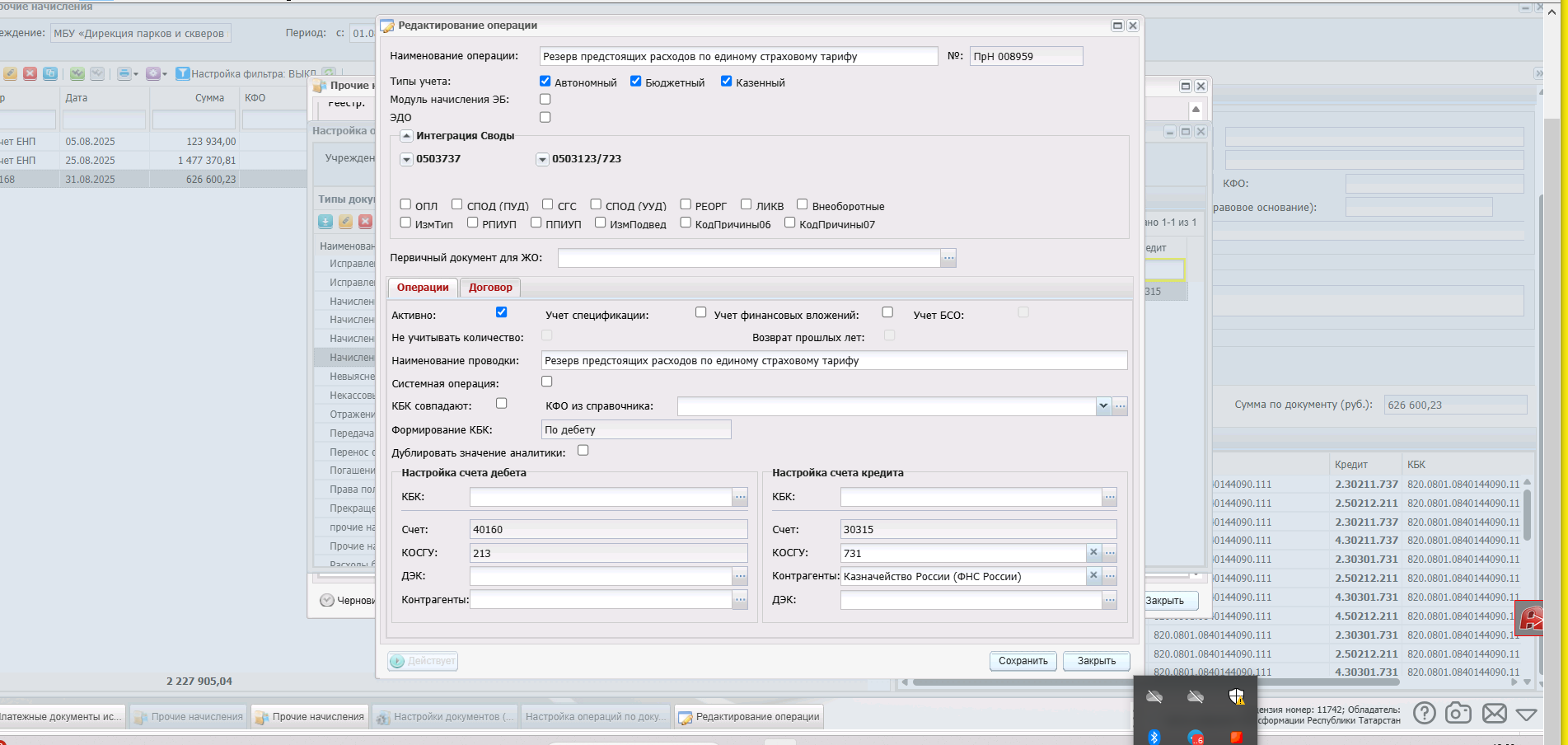Enable Учет спецификации checkbox
Viewport: 1568px width, 745px height.
(700, 312)
